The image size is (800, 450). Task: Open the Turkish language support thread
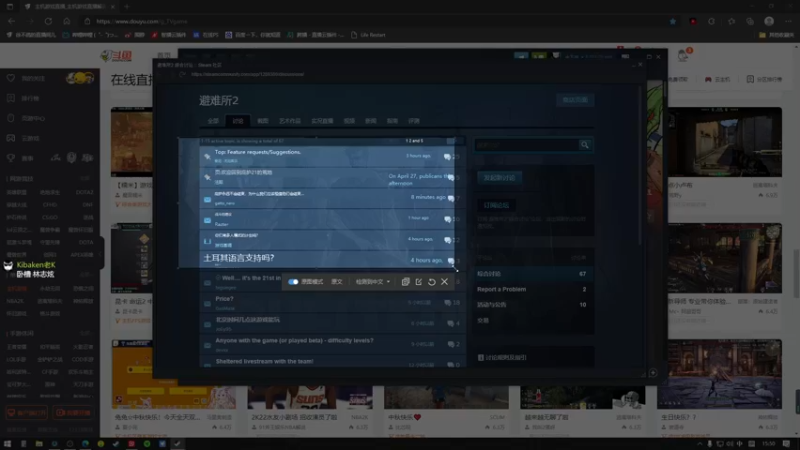tap(239, 258)
